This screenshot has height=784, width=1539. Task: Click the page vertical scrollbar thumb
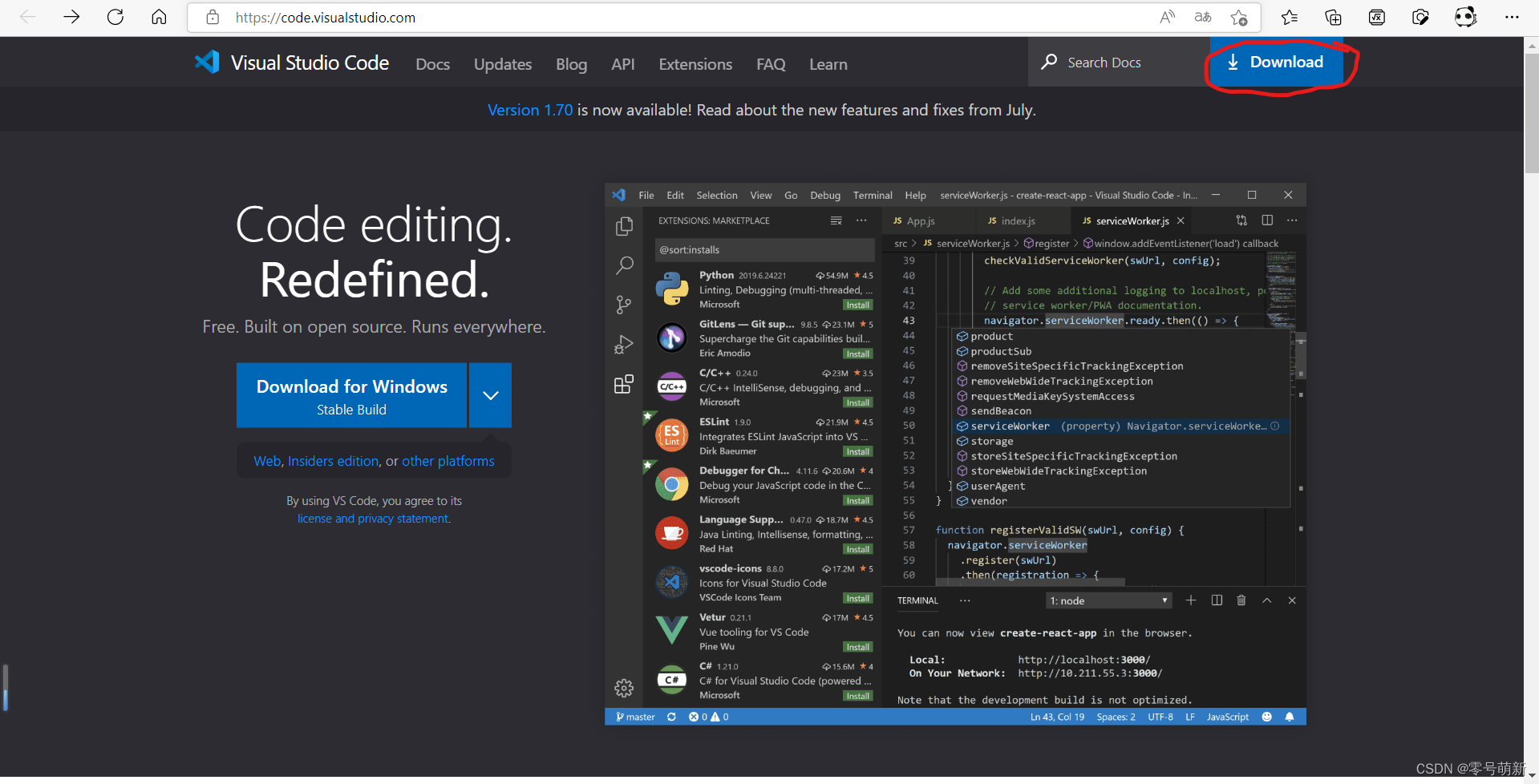(1532, 112)
